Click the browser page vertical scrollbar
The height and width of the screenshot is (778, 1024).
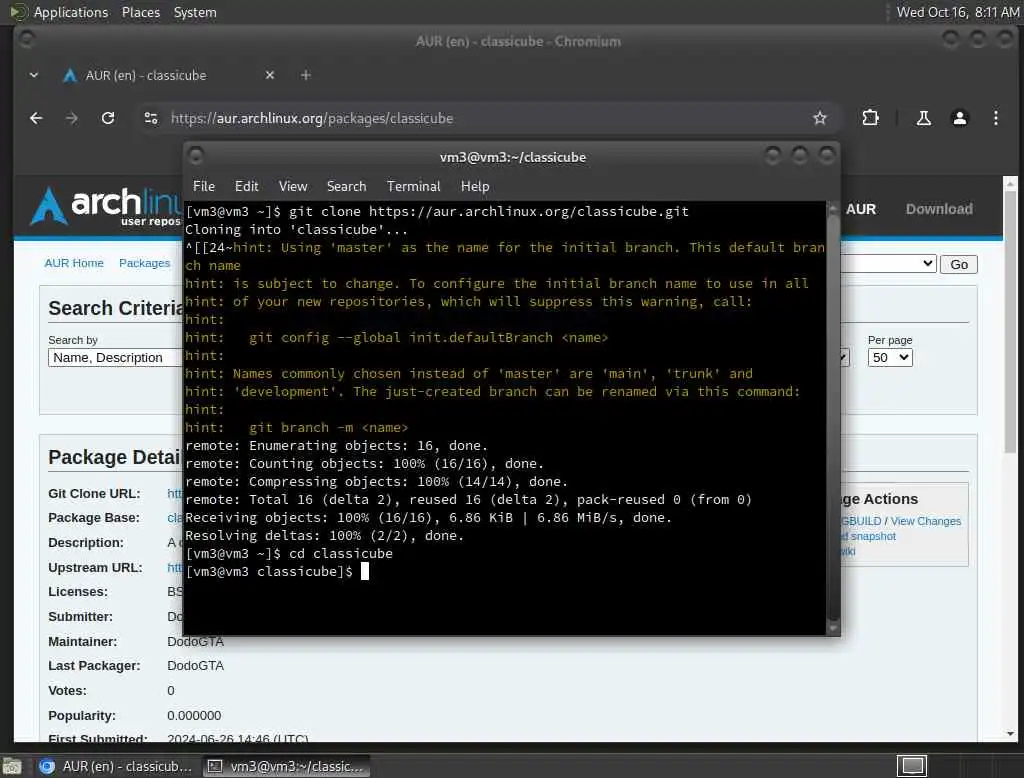click(x=1010, y=457)
